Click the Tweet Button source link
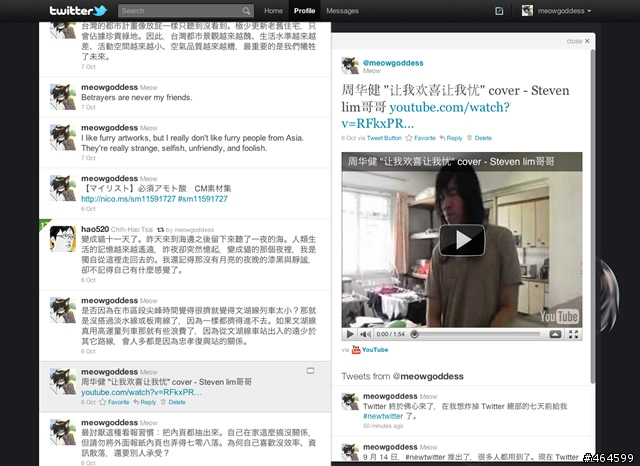640x466 pixels. coord(384,138)
